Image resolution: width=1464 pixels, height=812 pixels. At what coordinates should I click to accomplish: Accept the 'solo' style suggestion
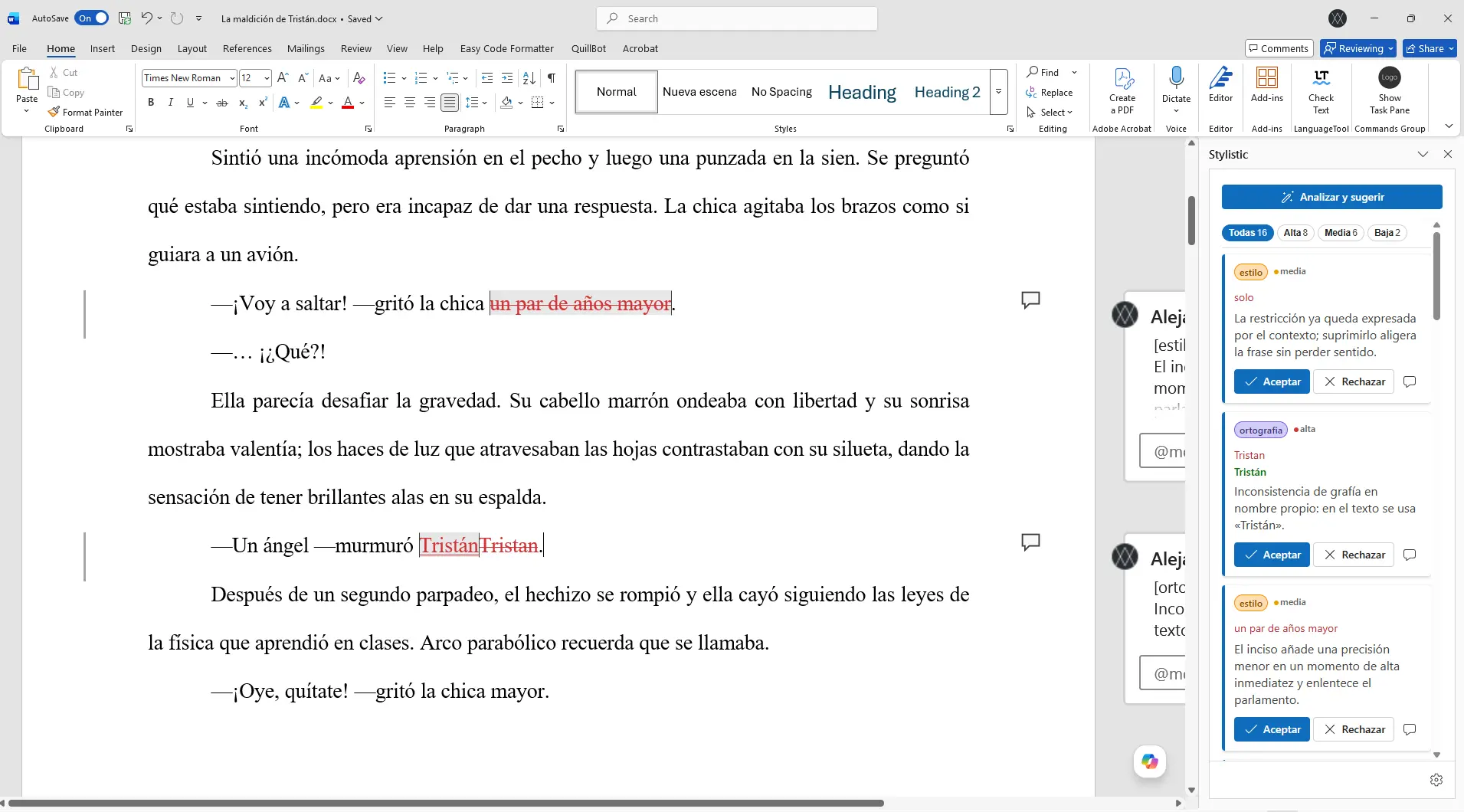pos(1272,381)
